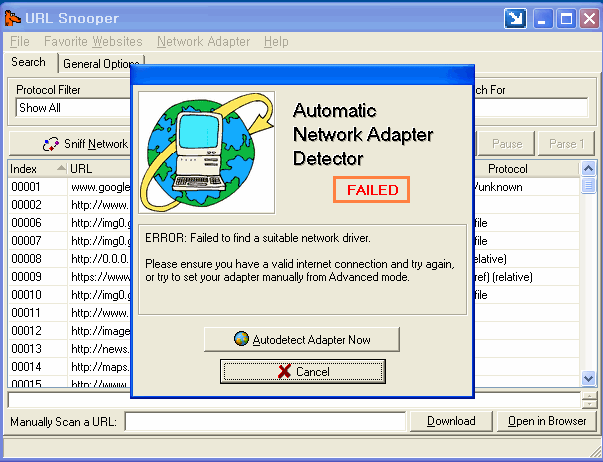Click the Parse 1 button
603x462 pixels.
click(566, 144)
